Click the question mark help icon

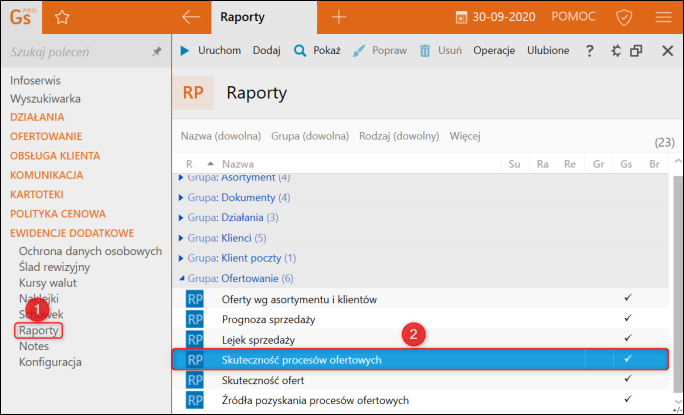coord(589,51)
